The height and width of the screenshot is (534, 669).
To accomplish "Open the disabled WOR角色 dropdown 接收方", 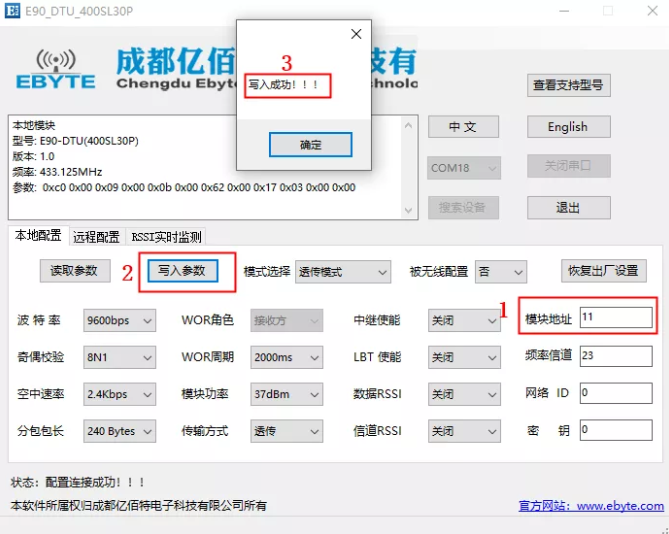I will 286,320.
